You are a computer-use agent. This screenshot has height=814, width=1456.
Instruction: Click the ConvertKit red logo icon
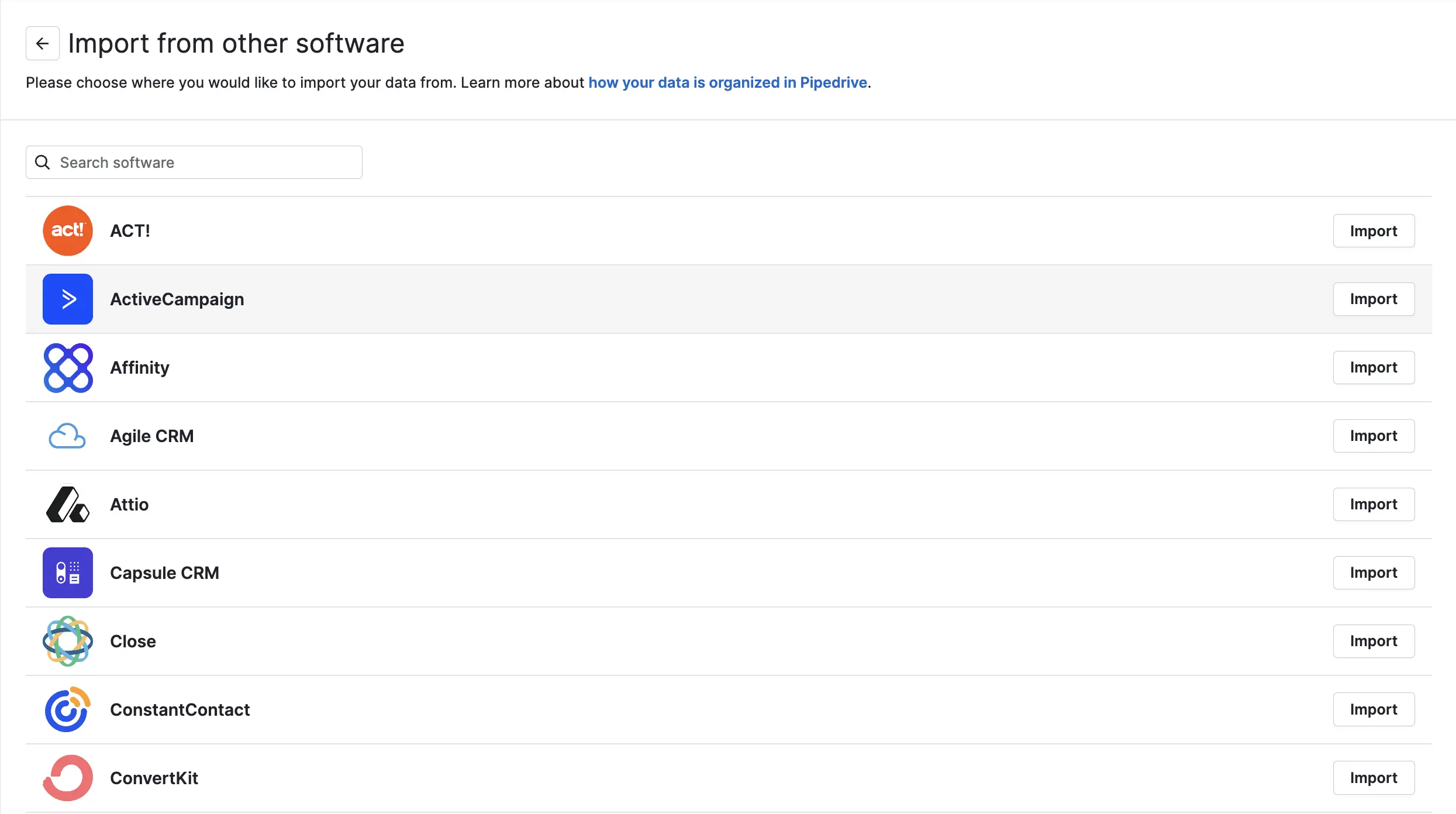(x=68, y=778)
